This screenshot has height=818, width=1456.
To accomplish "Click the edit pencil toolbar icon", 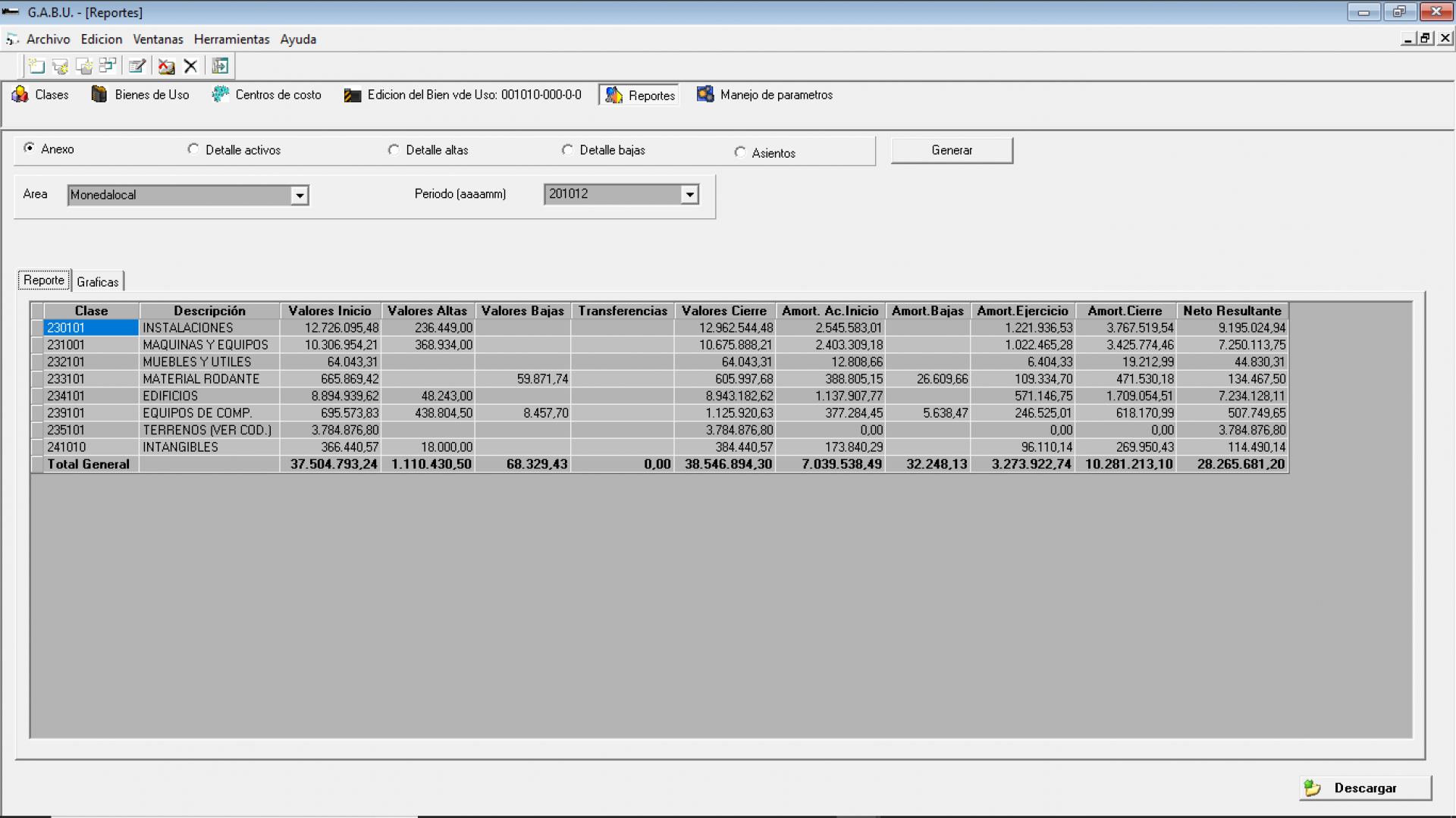I will pyautogui.click(x=136, y=66).
